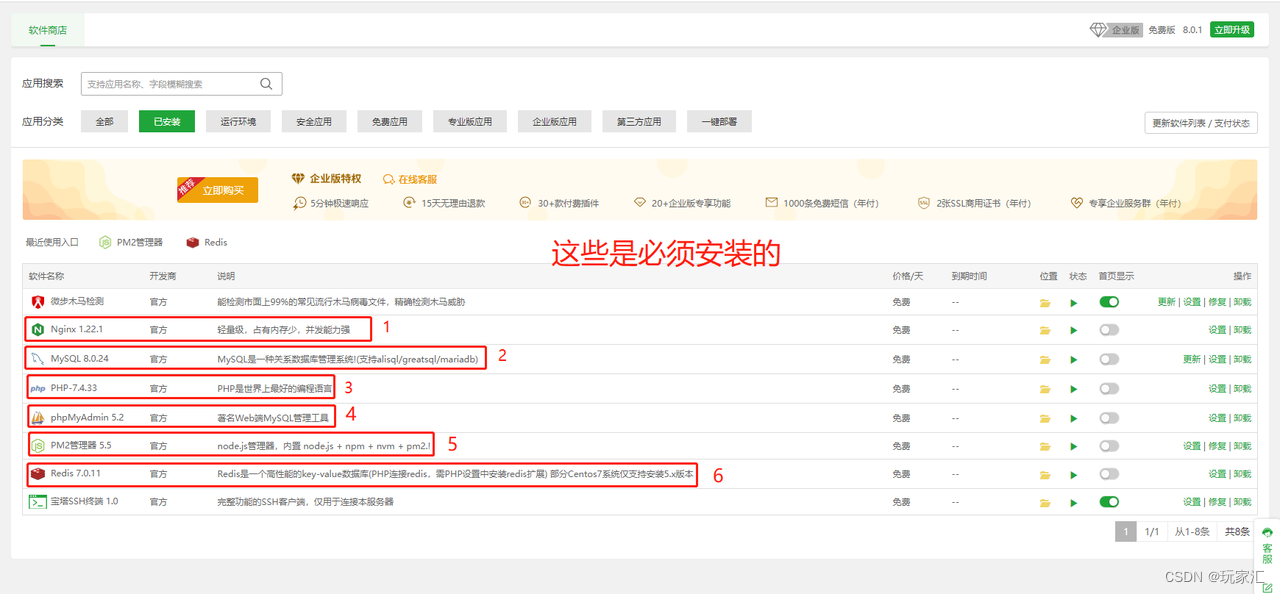
Task: Click the PHP logo icon
Action: pyautogui.click(x=38, y=388)
